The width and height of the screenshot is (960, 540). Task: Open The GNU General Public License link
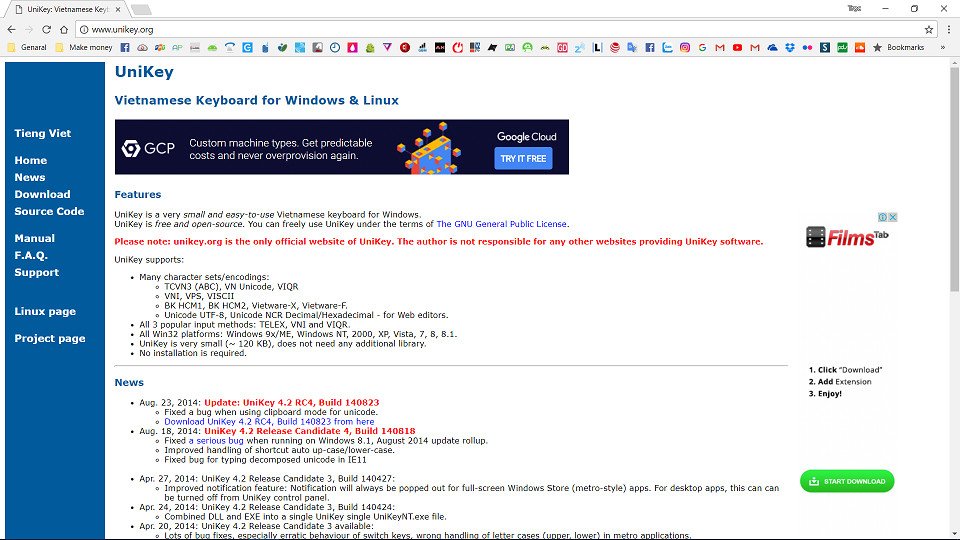tap(501, 224)
